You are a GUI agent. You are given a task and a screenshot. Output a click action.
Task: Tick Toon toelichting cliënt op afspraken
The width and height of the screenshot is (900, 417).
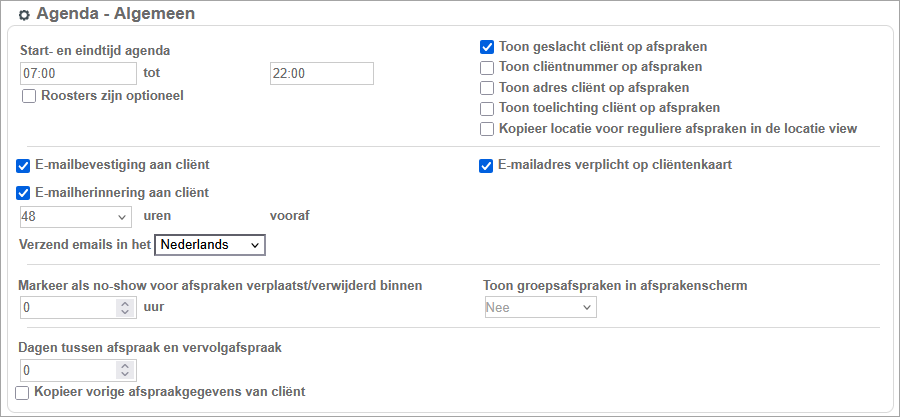[487, 108]
